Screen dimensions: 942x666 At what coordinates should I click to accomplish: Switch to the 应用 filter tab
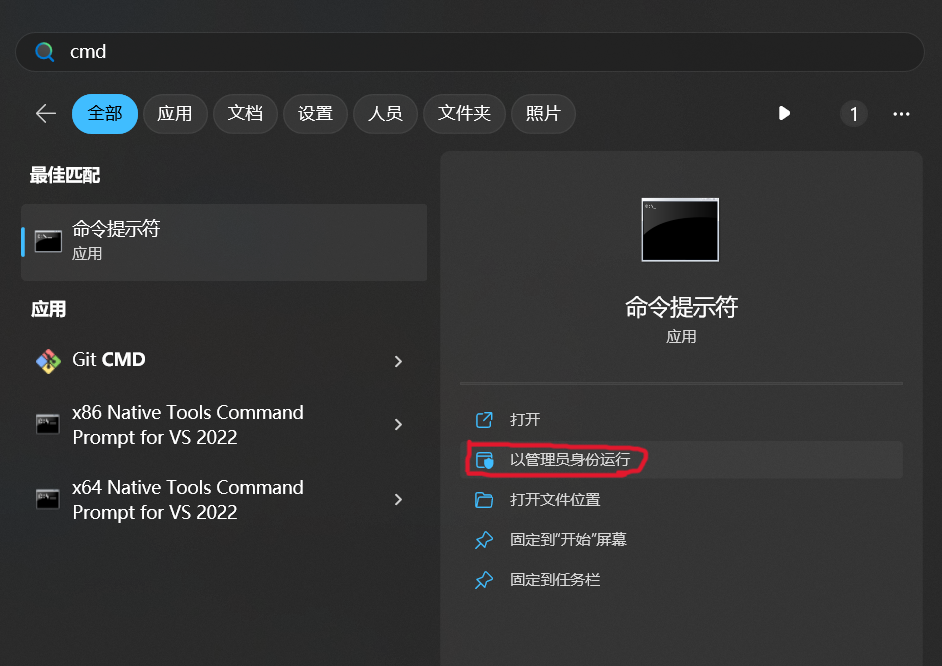(x=174, y=114)
